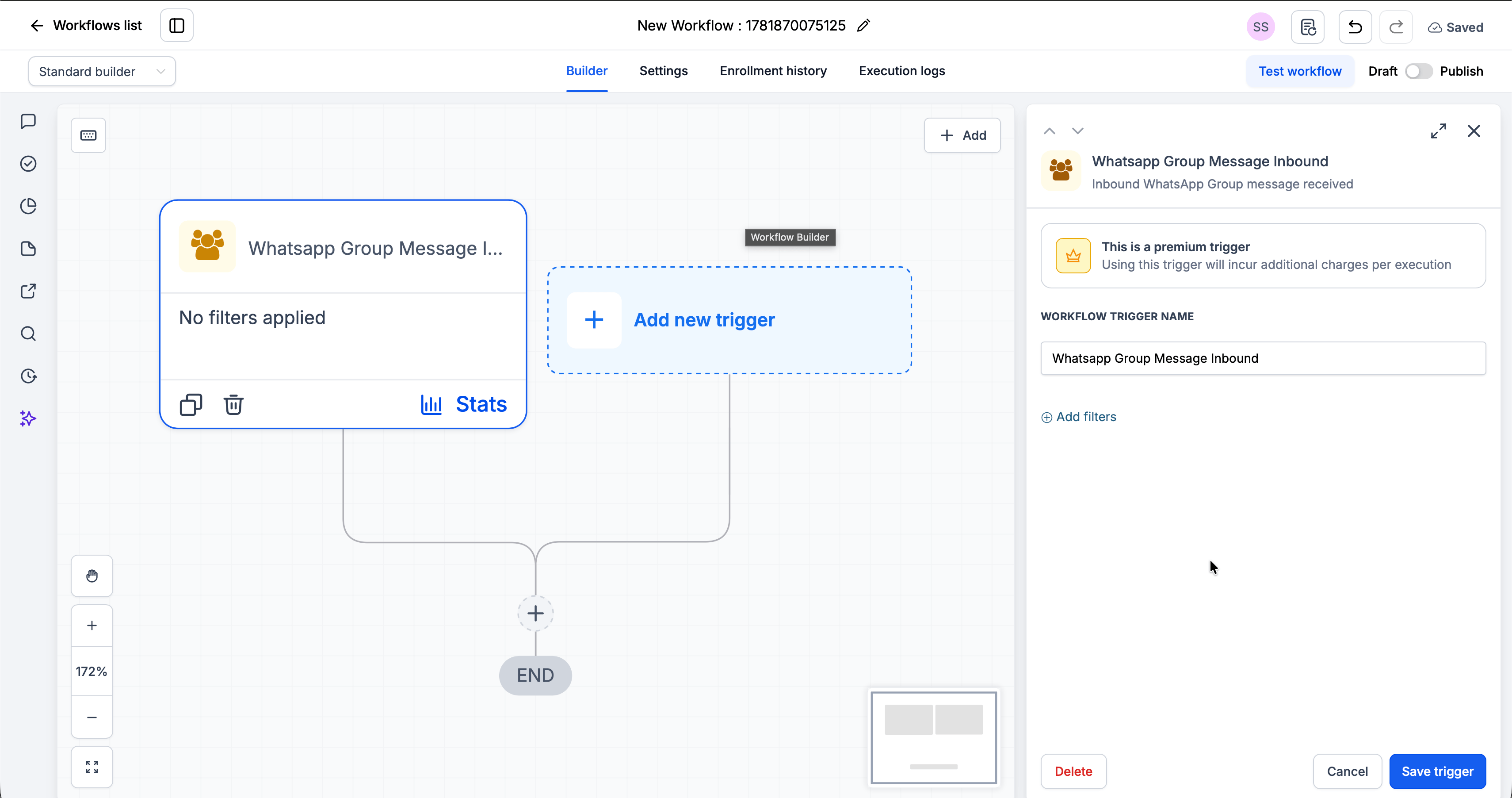1512x798 pixels.
Task: Click Add new trigger
Action: coord(729,320)
